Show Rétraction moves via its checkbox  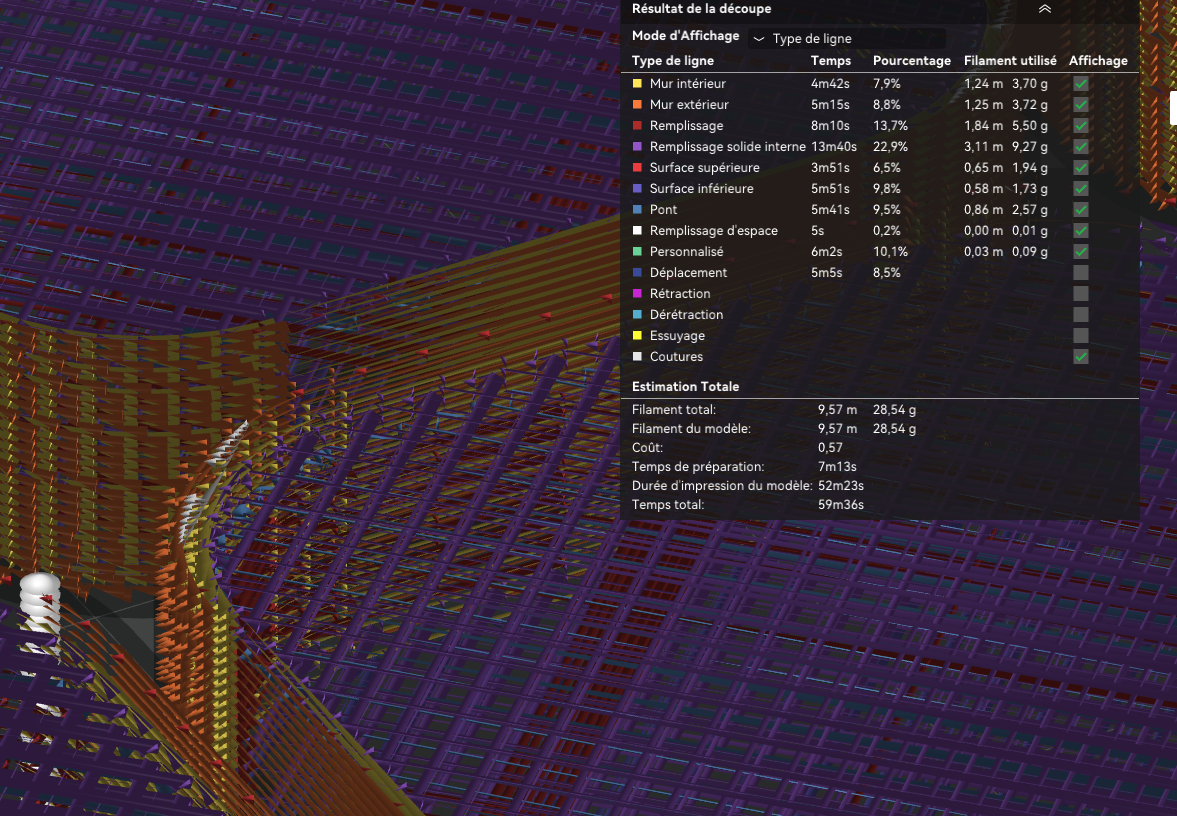(1081, 294)
